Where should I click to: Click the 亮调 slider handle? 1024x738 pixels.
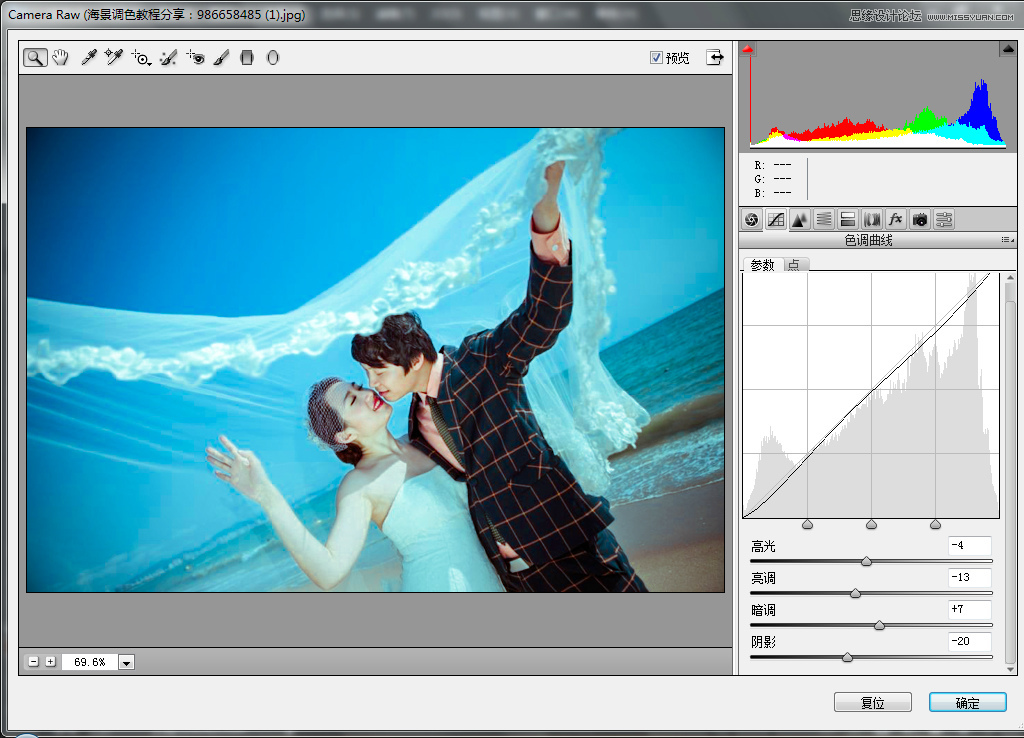(x=855, y=593)
